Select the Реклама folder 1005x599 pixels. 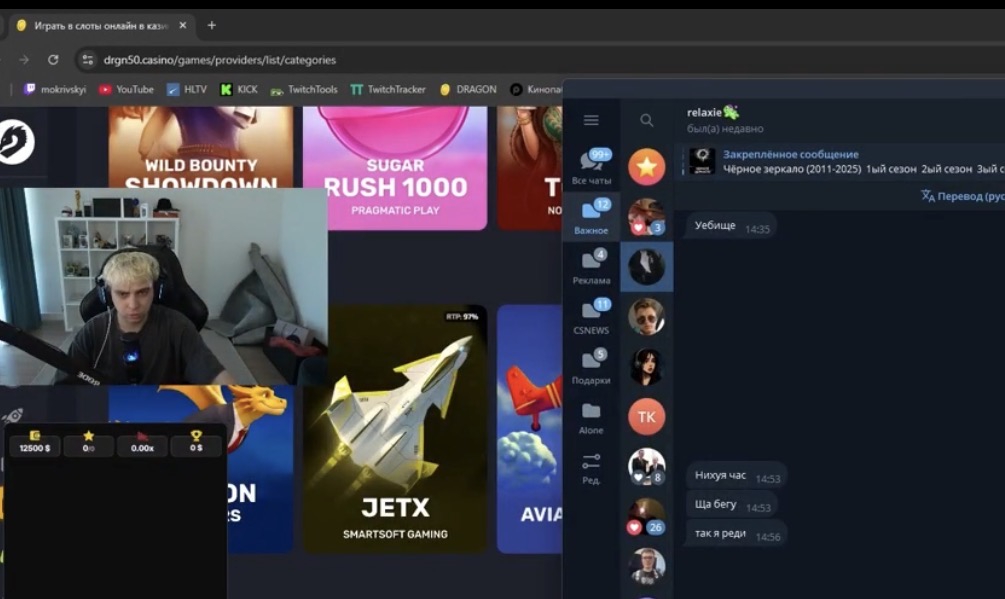[x=591, y=267]
